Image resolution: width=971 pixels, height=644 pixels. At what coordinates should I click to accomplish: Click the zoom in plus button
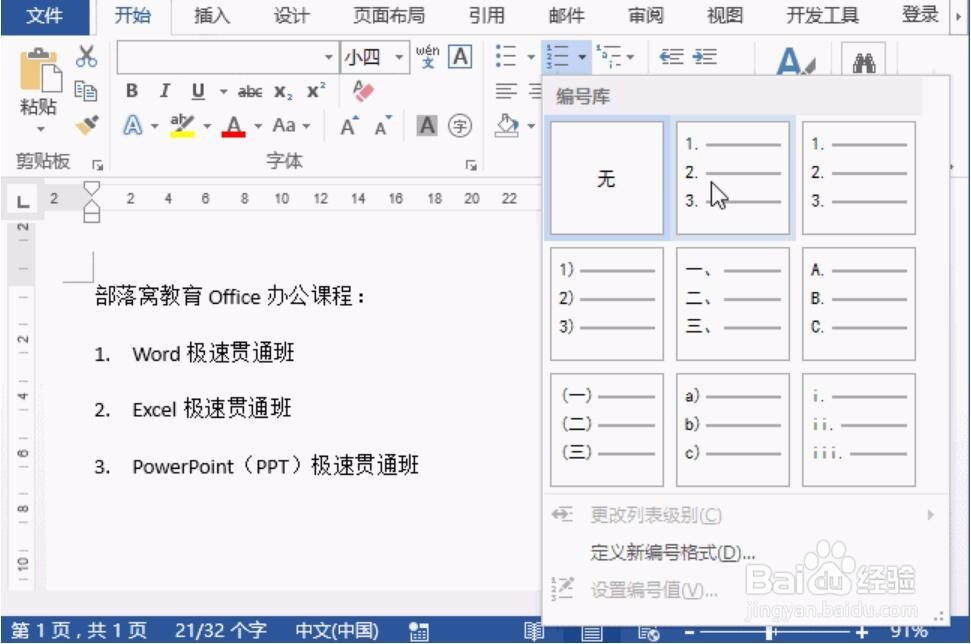pyautogui.click(x=861, y=632)
